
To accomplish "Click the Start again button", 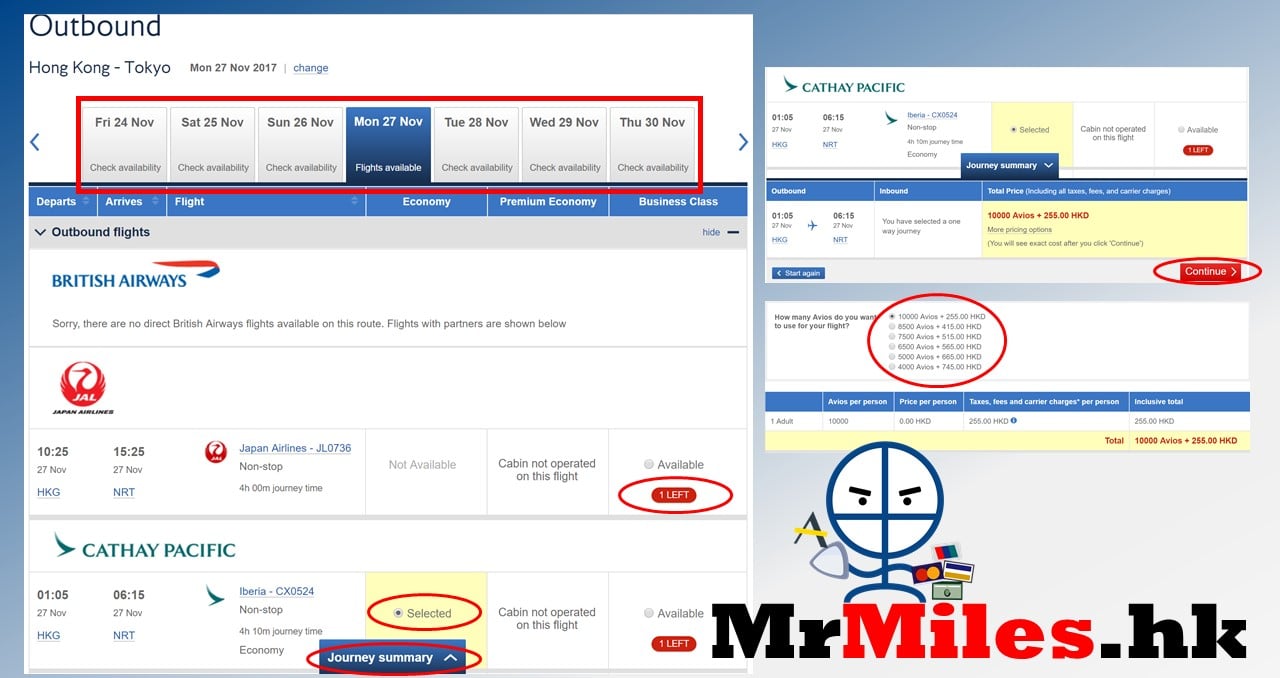I will click(798, 273).
